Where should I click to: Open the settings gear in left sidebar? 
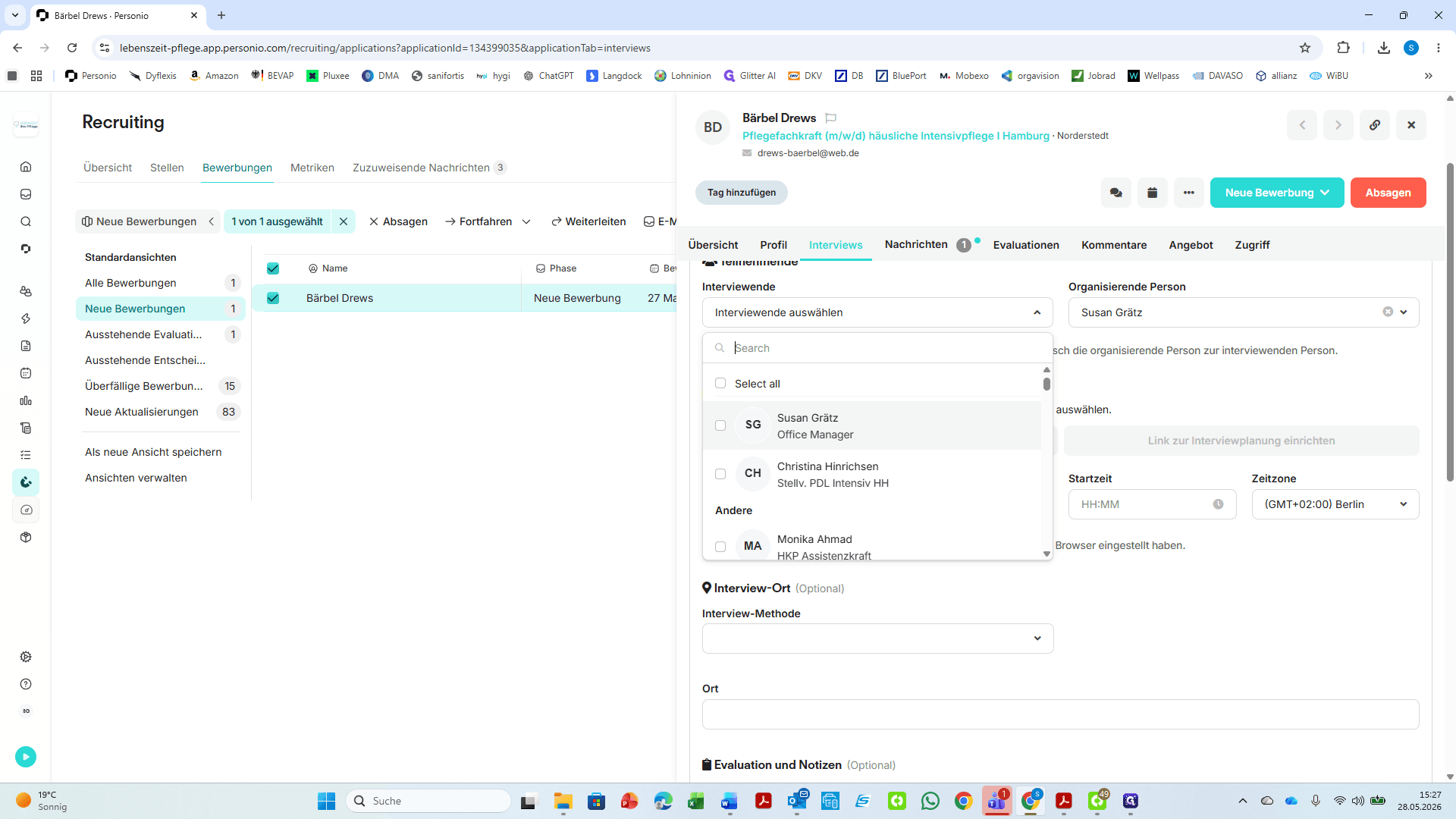[26, 657]
